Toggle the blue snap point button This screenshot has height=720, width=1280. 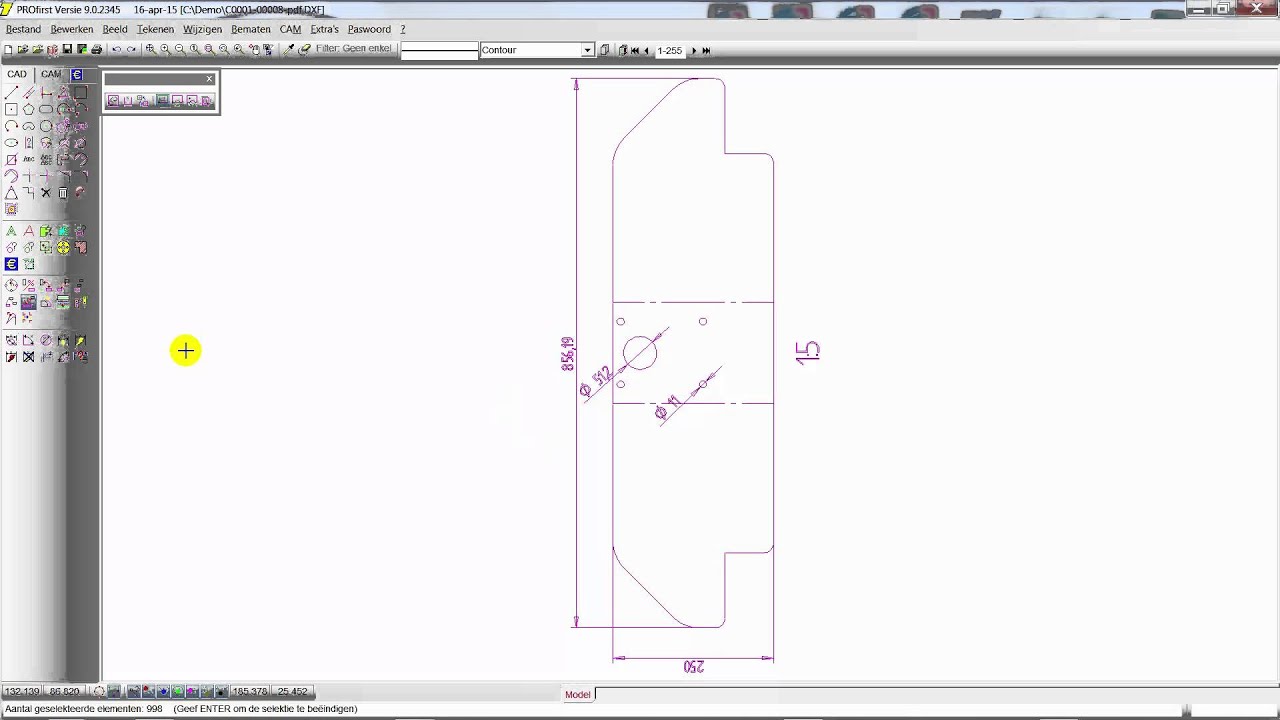pos(163,692)
